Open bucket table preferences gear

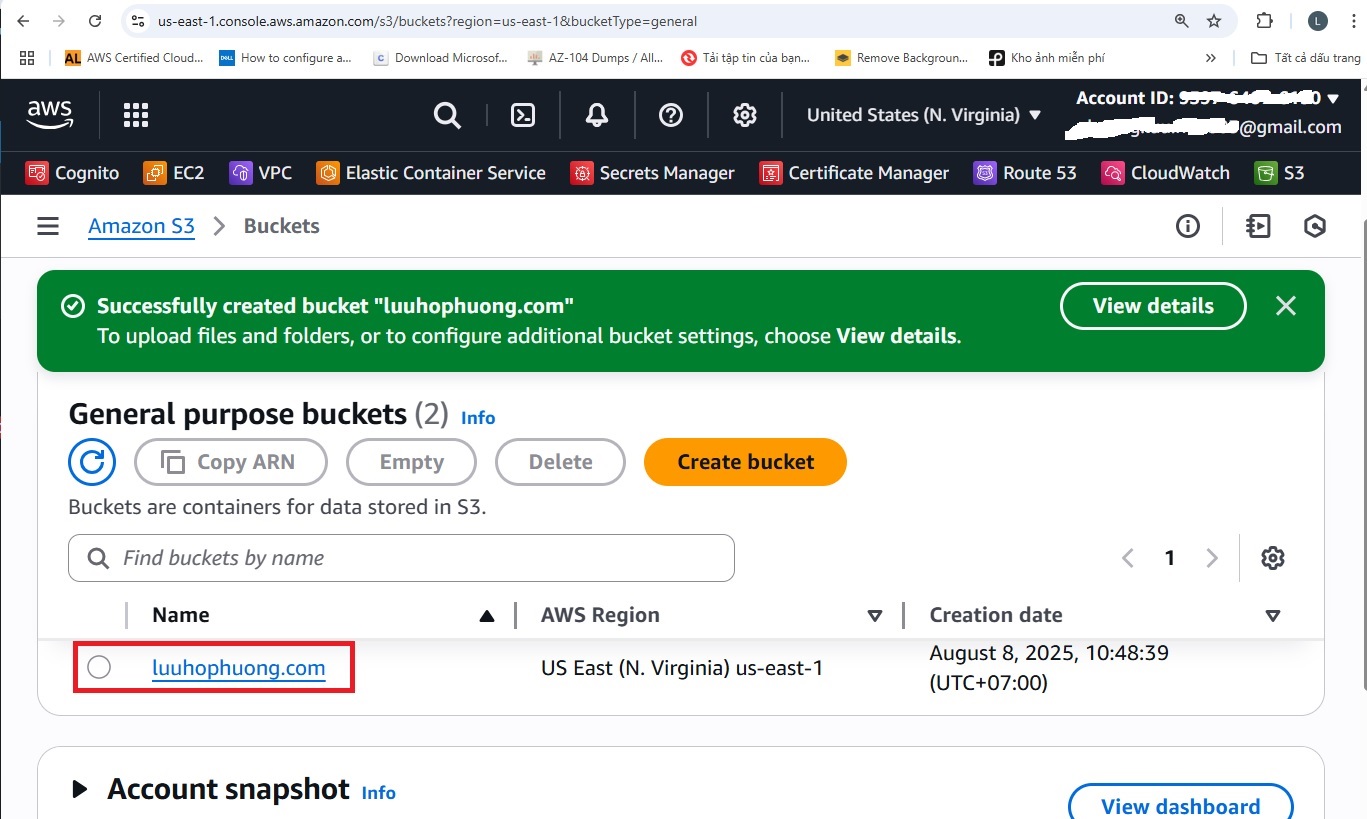click(1272, 558)
